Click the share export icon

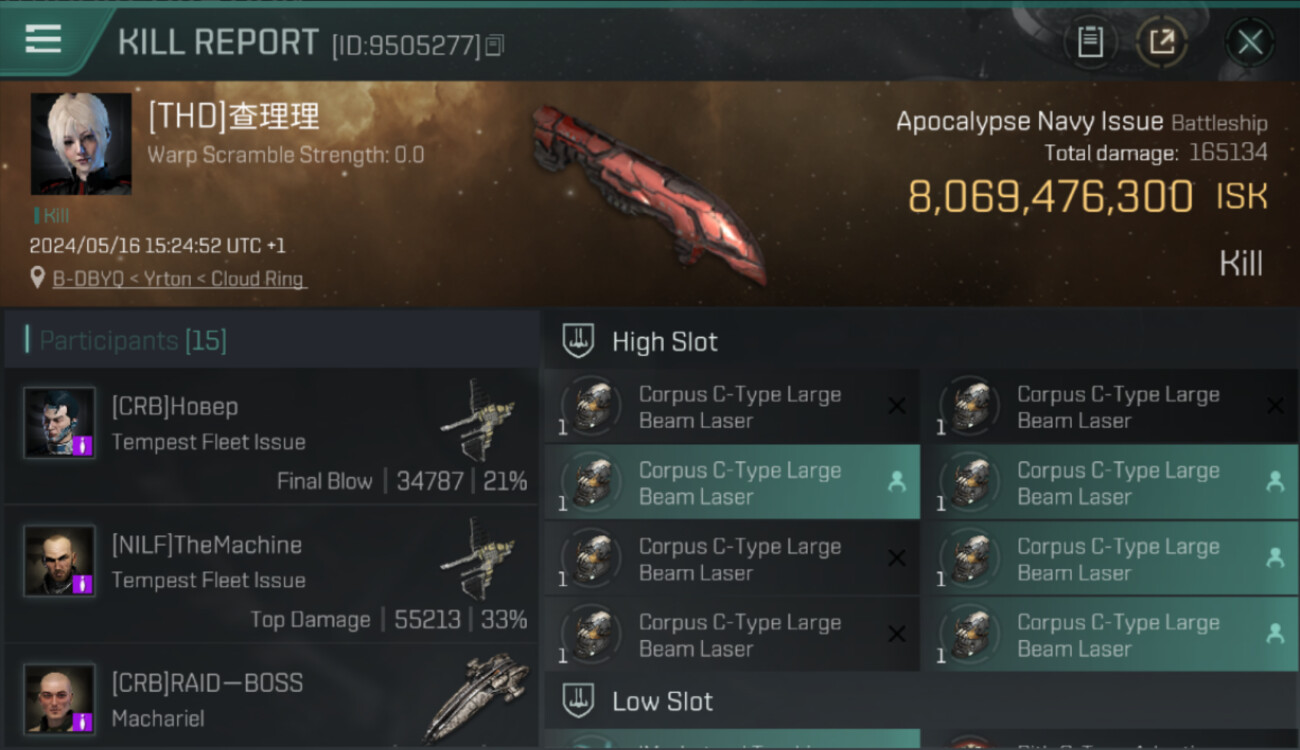tap(1161, 42)
